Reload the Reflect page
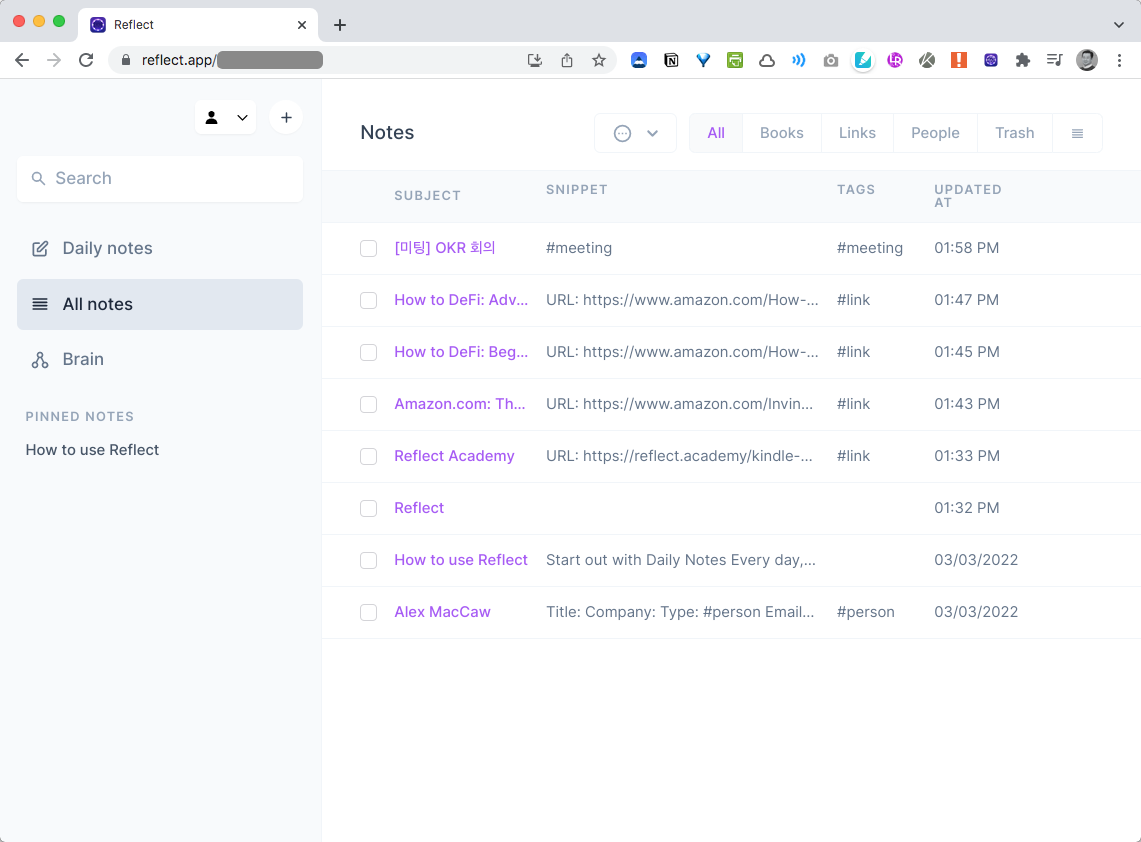The image size is (1141, 842). pos(86,60)
